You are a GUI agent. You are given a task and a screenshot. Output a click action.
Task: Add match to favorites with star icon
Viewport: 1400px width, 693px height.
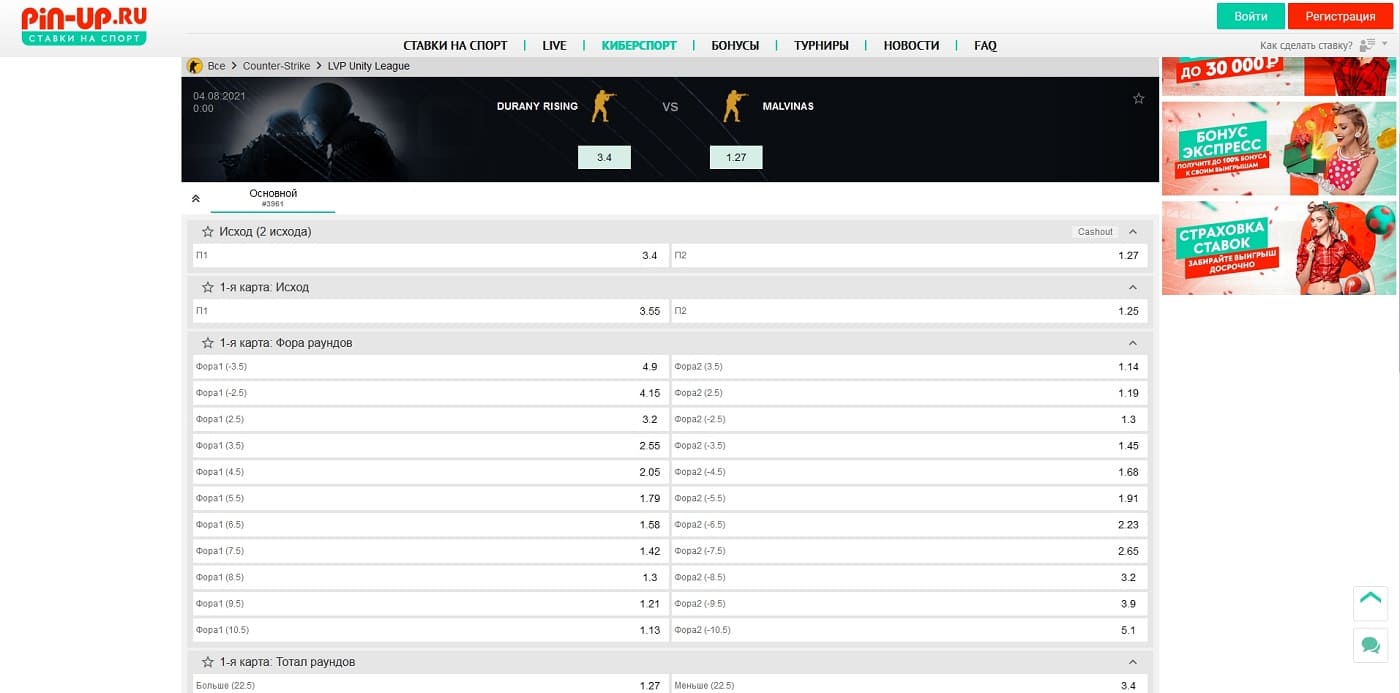(1138, 99)
